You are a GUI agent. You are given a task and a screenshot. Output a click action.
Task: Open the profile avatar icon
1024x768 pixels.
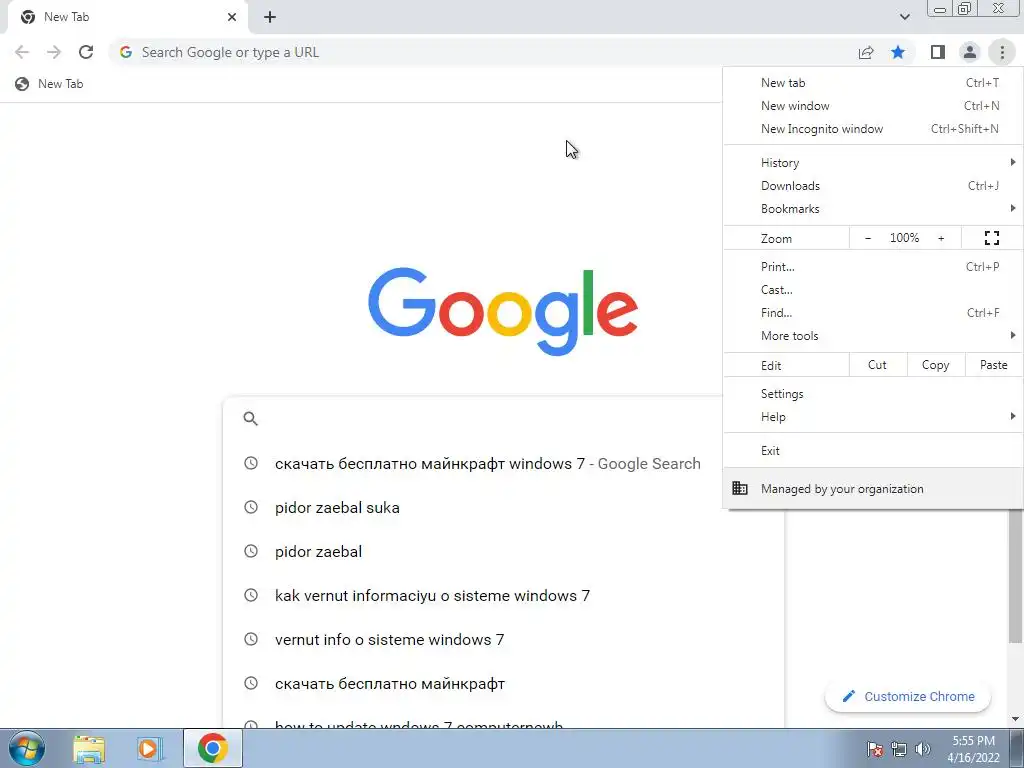[x=970, y=52]
